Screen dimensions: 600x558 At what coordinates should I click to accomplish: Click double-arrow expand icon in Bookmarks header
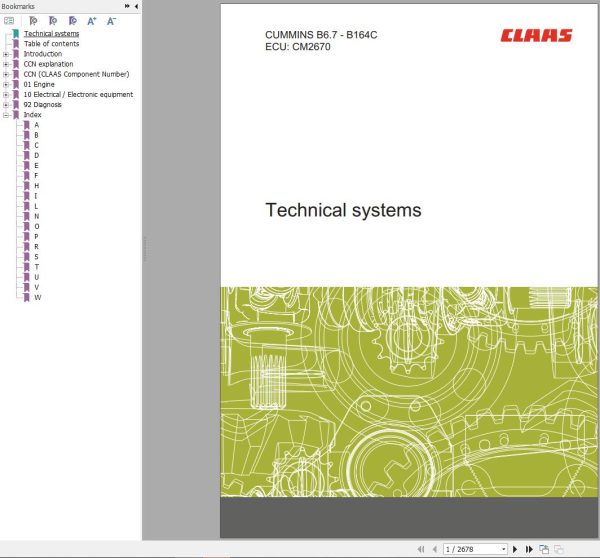127,6
